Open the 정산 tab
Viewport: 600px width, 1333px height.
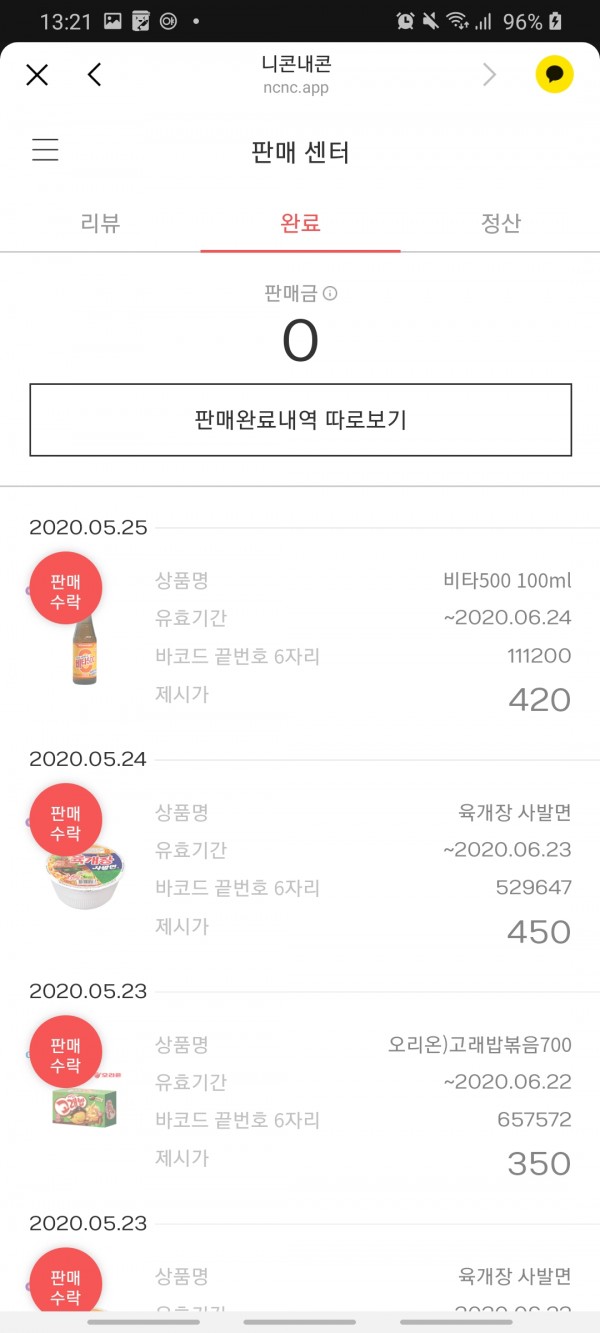pyautogui.click(x=500, y=223)
